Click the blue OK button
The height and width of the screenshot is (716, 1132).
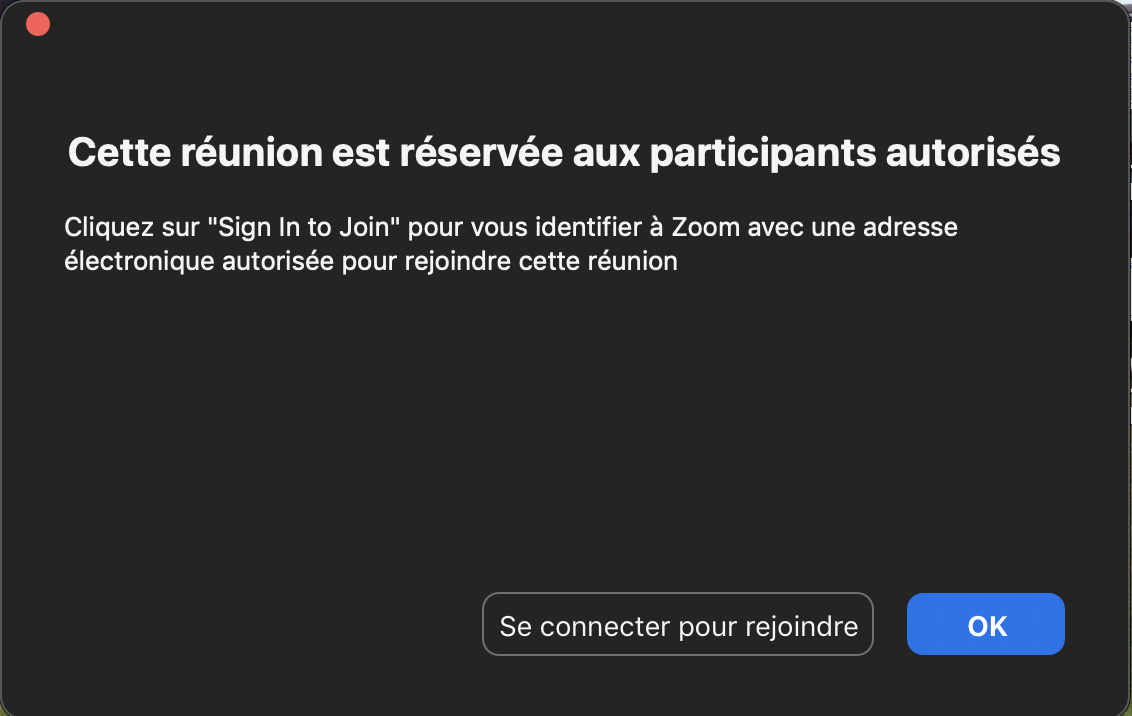[x=985, y=625]
